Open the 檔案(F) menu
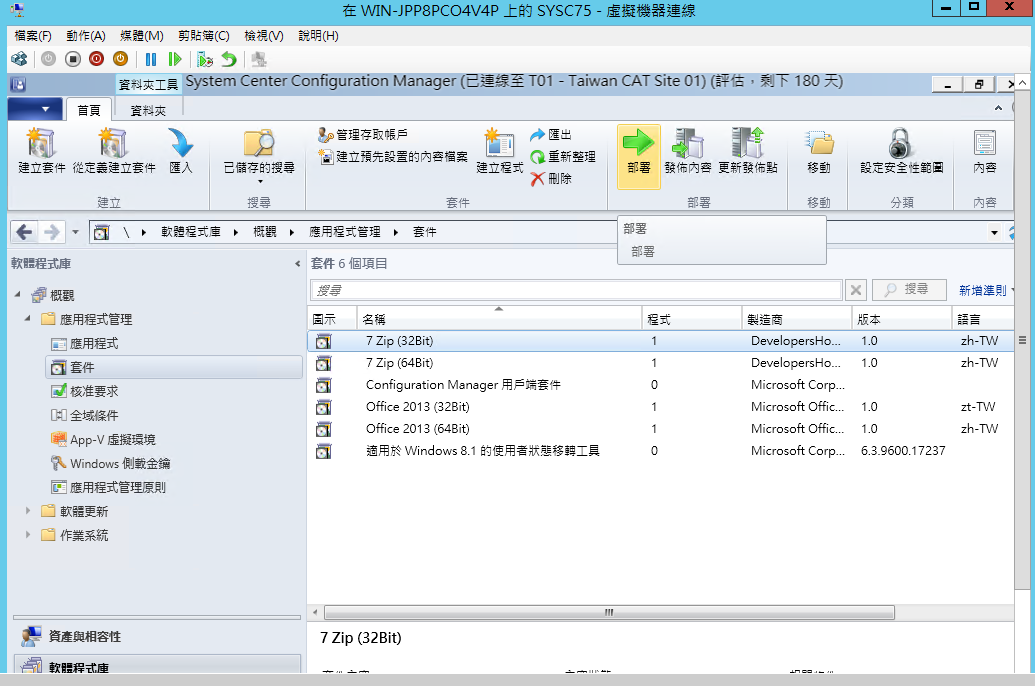The width and height of the screenshot is (1035, 686). point(33,36)
